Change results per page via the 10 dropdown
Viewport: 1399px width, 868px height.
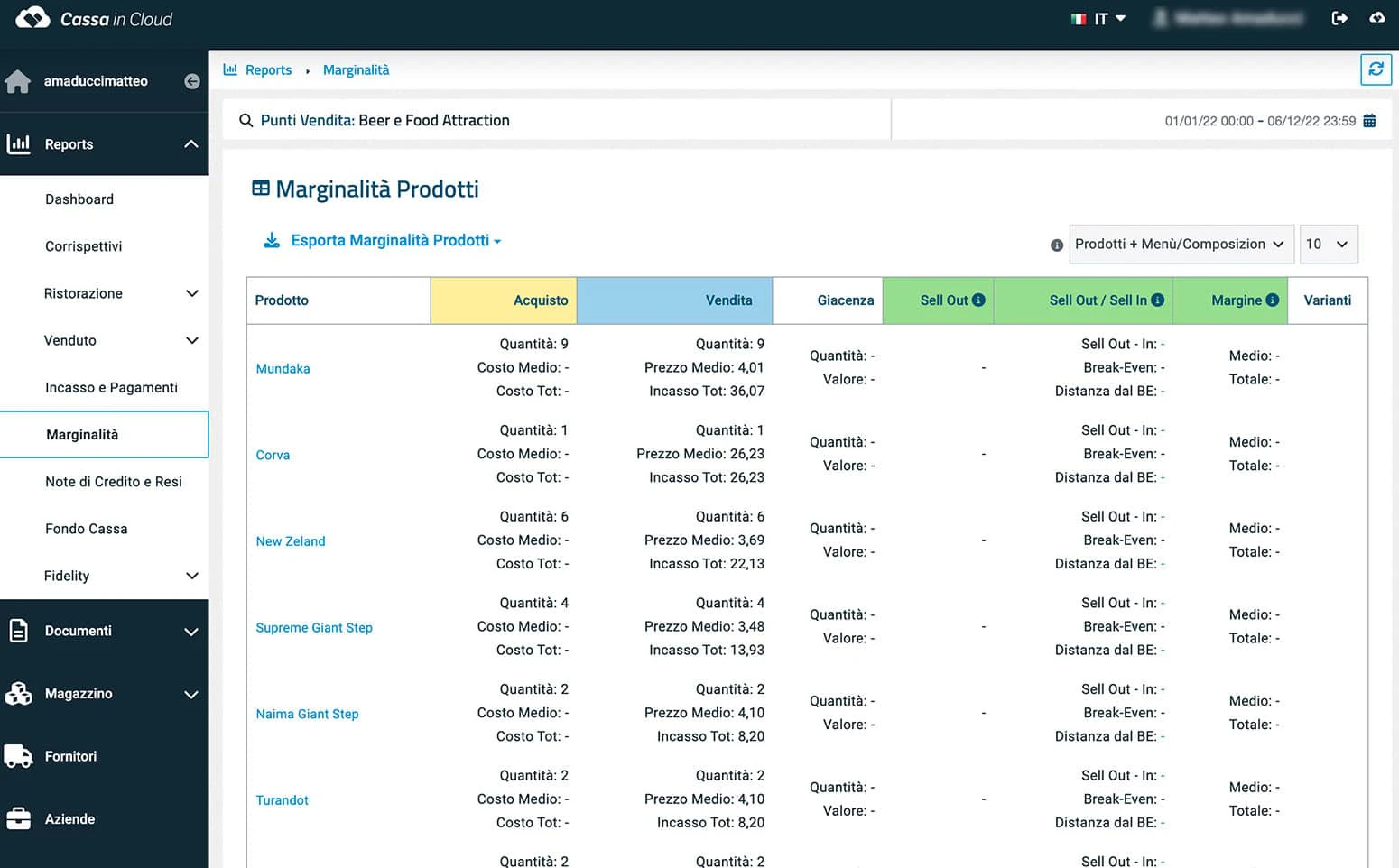point(1328,244)
